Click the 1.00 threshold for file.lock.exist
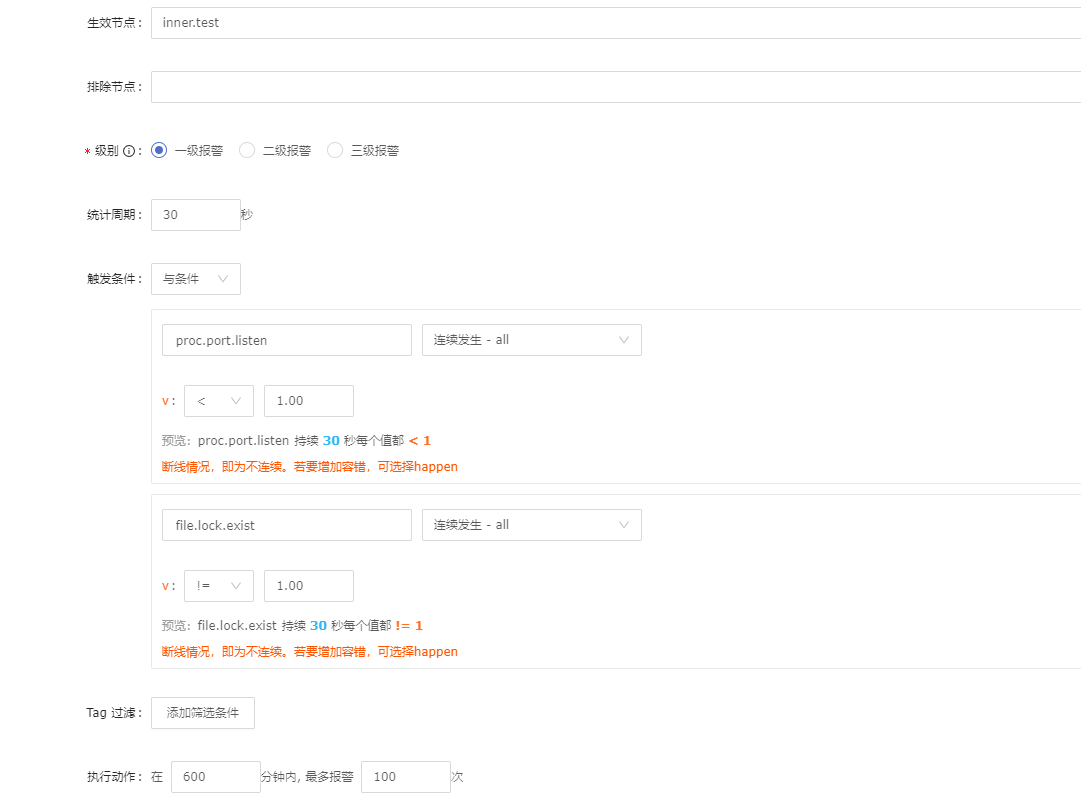Viewport: 1081px width, 808px height. 309,586
